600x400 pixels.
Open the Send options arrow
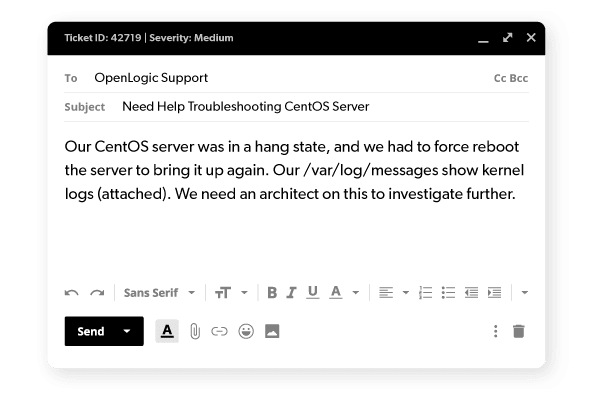(127, 331)
